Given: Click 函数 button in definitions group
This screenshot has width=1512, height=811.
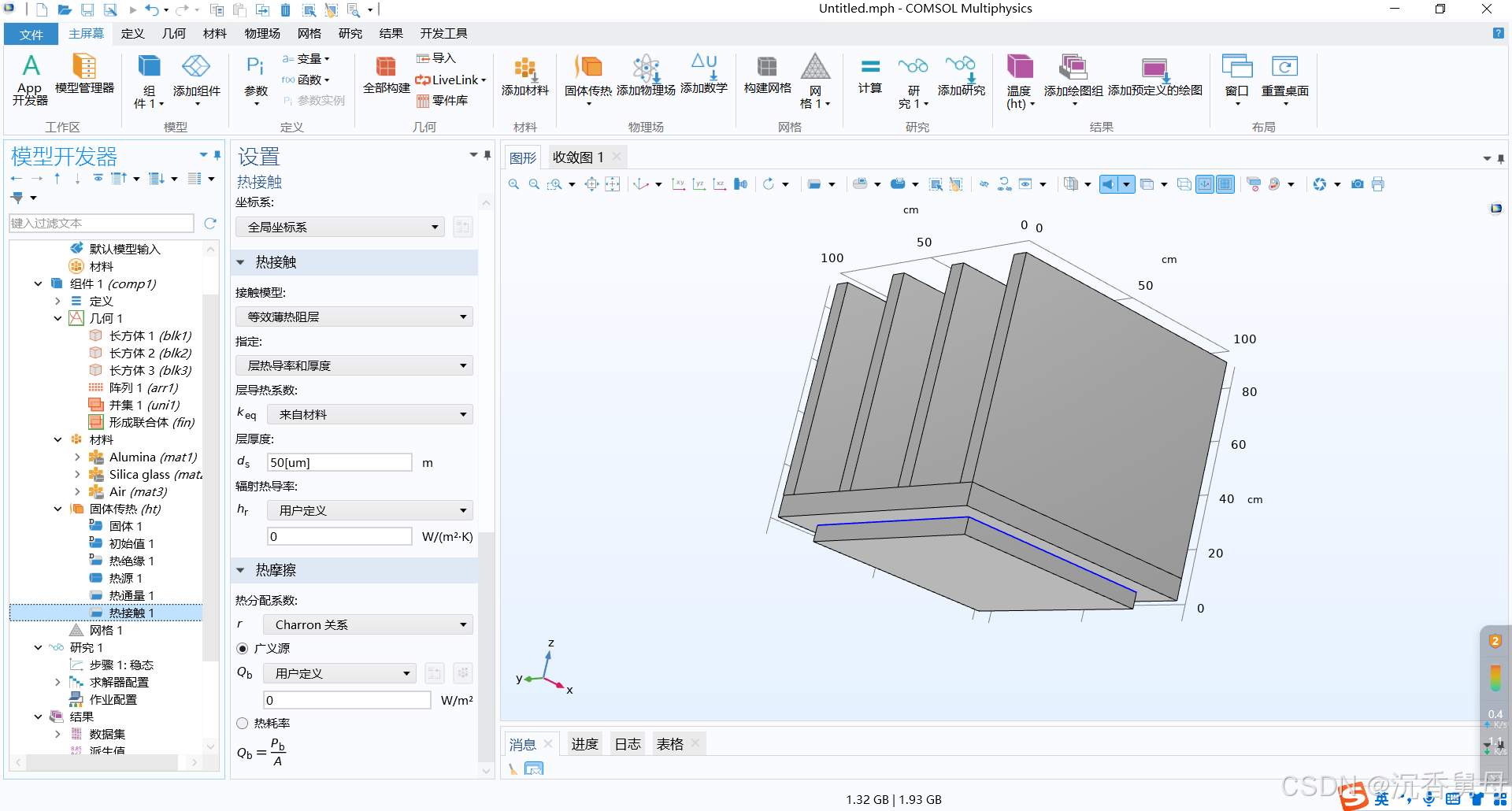Looking at the screenshot, I should click(x=306, y=80).
